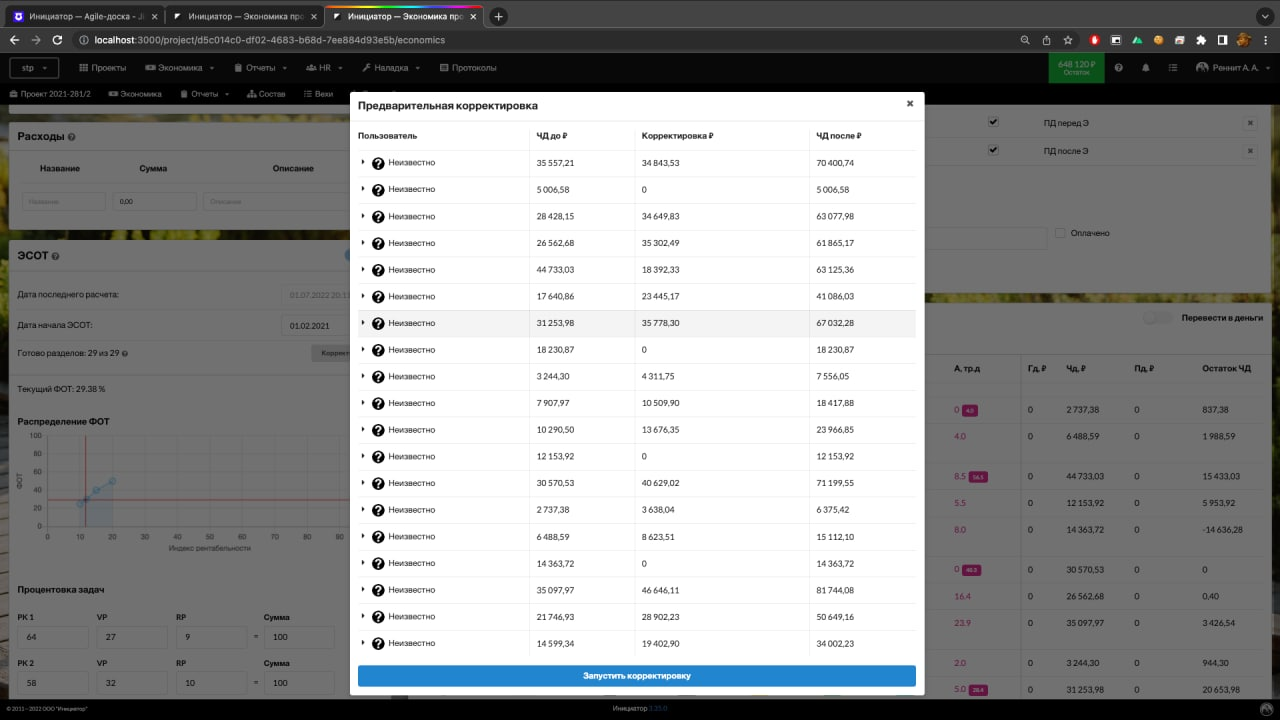This screenshot has width=1280, height=720.
Task: Click Запустить корректировку button
Action: pos(637,676)
